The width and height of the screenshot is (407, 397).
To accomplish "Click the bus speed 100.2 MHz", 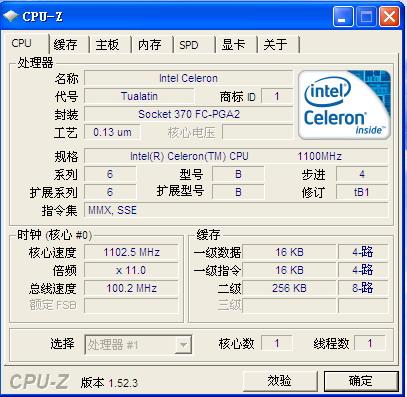I will (x=131, y=288).
